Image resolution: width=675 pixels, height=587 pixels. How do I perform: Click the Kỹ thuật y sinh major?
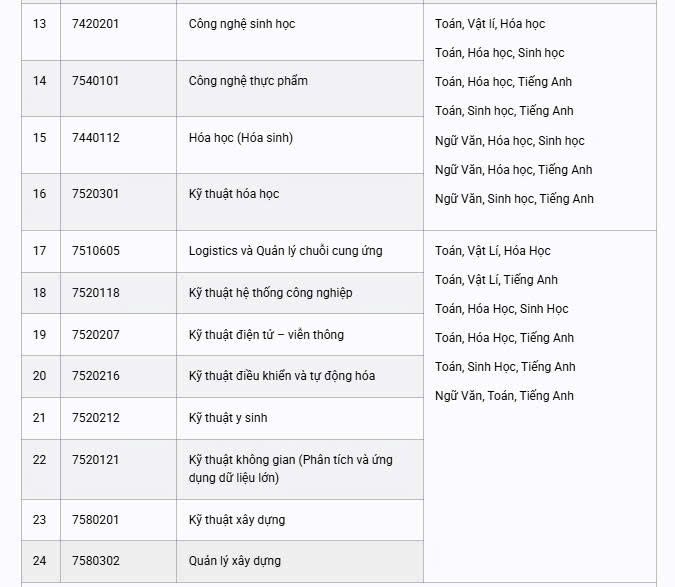[228, 418]
